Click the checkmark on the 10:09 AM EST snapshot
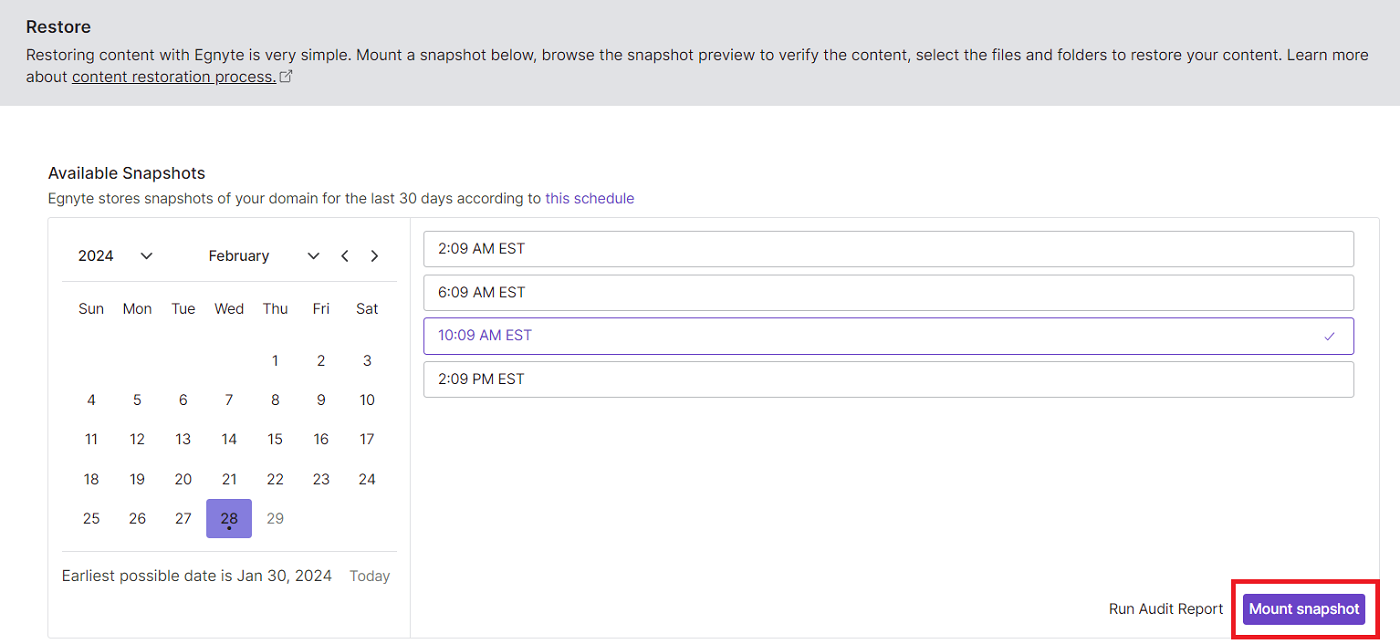 [x=1330, y=335]
